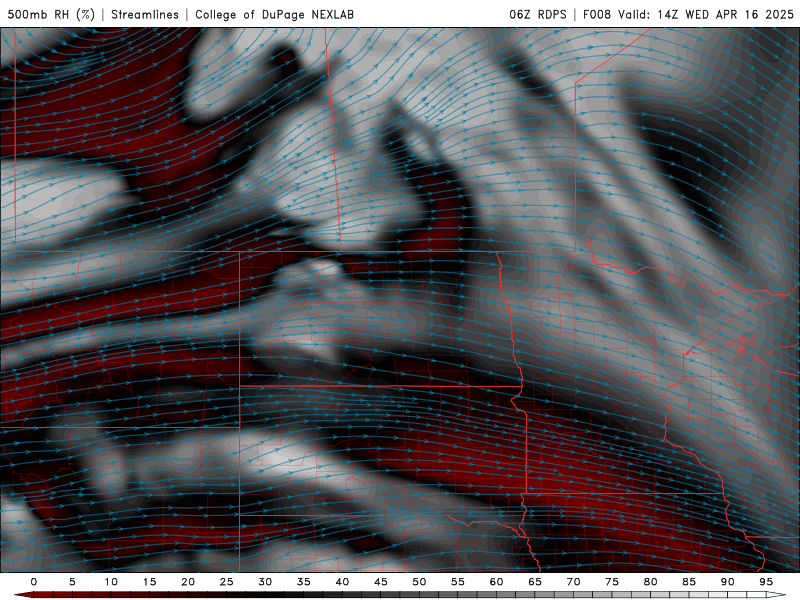This screenshot has height=600, width=800.
Task: Click the colorbar label "90"
Action: pos(727,582)
